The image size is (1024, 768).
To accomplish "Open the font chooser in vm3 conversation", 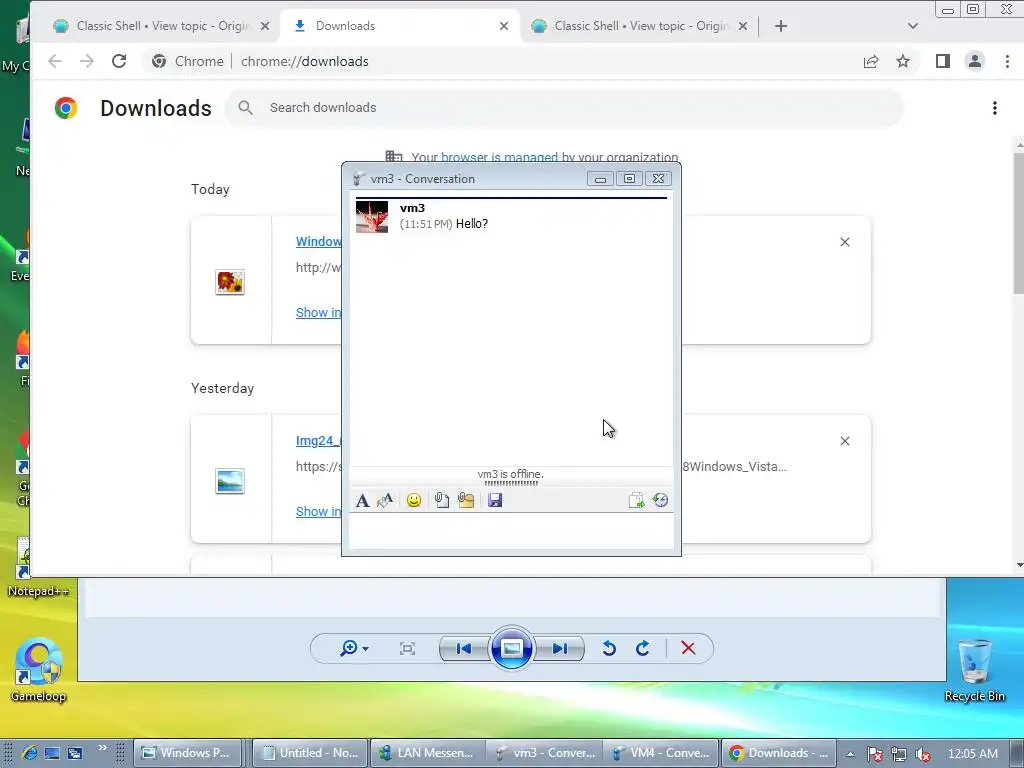I will coord(362,500).
